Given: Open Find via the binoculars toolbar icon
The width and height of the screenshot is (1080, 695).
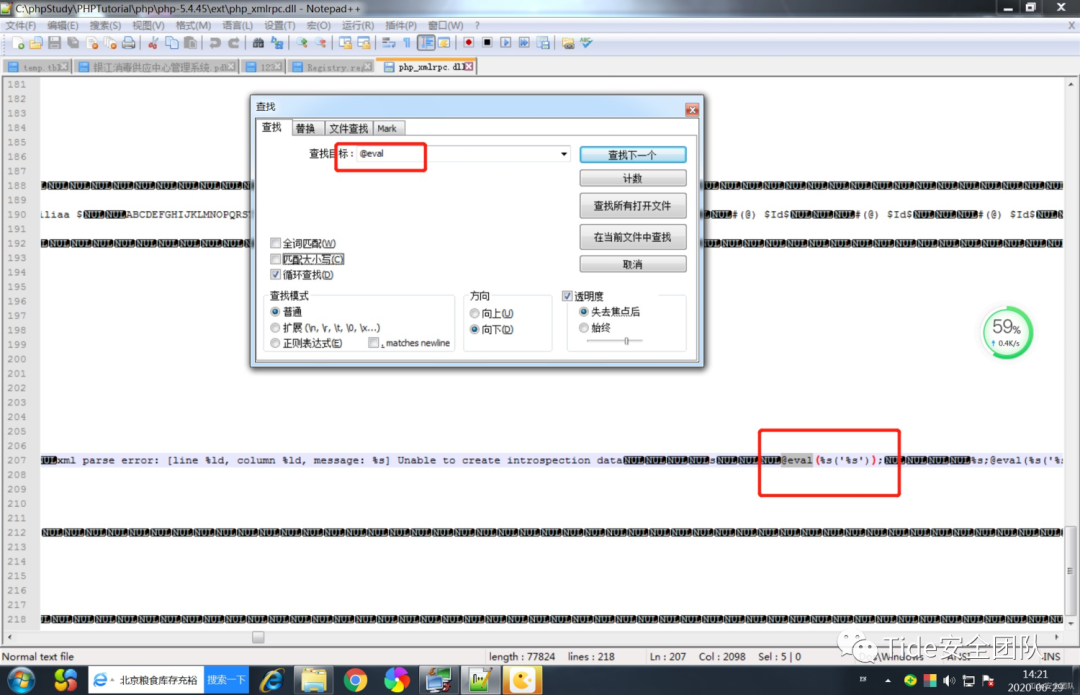Looking at the screenshot, I should click(x=258, y=43).
